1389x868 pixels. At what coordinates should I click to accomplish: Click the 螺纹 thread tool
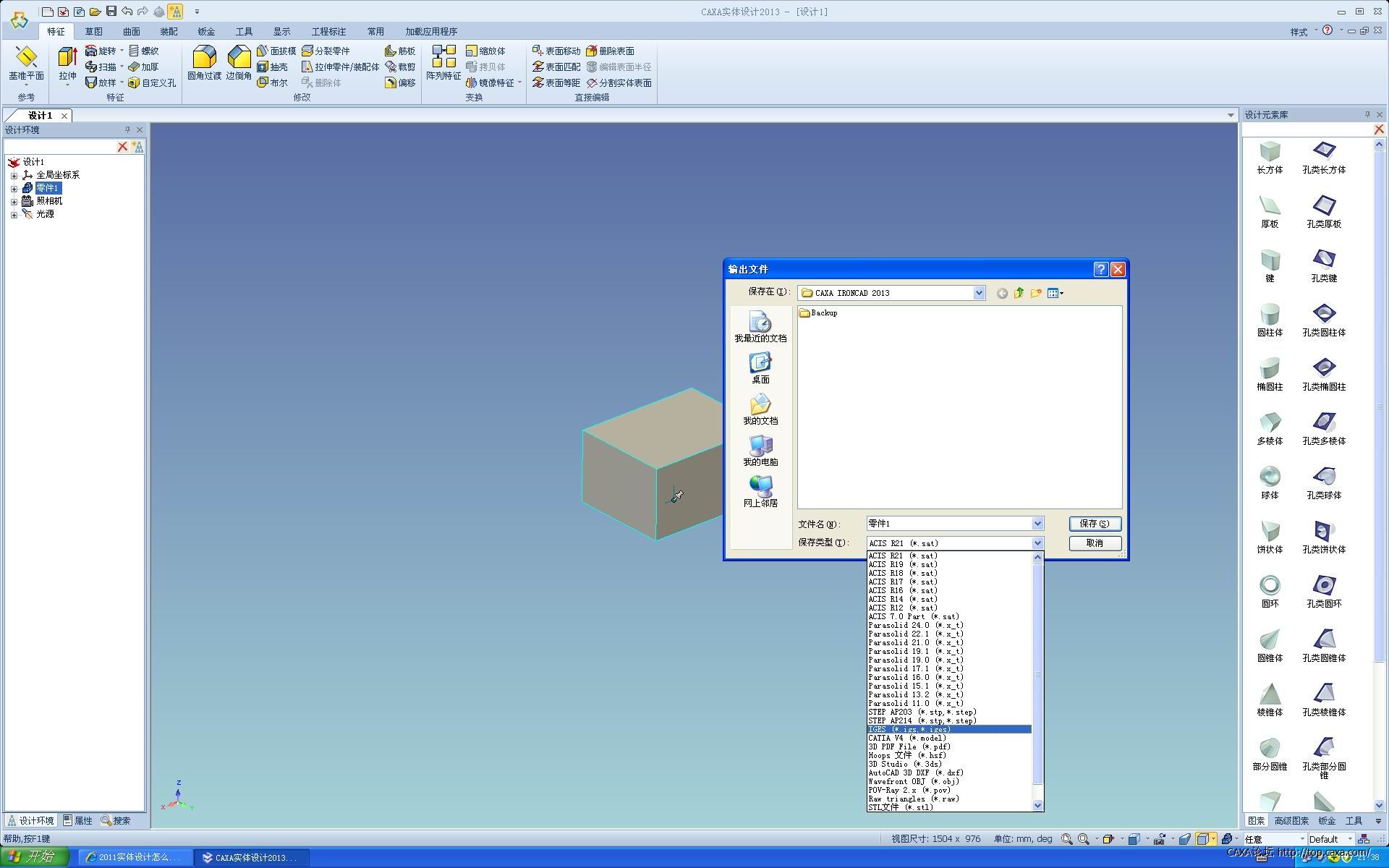(x=143, y=51)
